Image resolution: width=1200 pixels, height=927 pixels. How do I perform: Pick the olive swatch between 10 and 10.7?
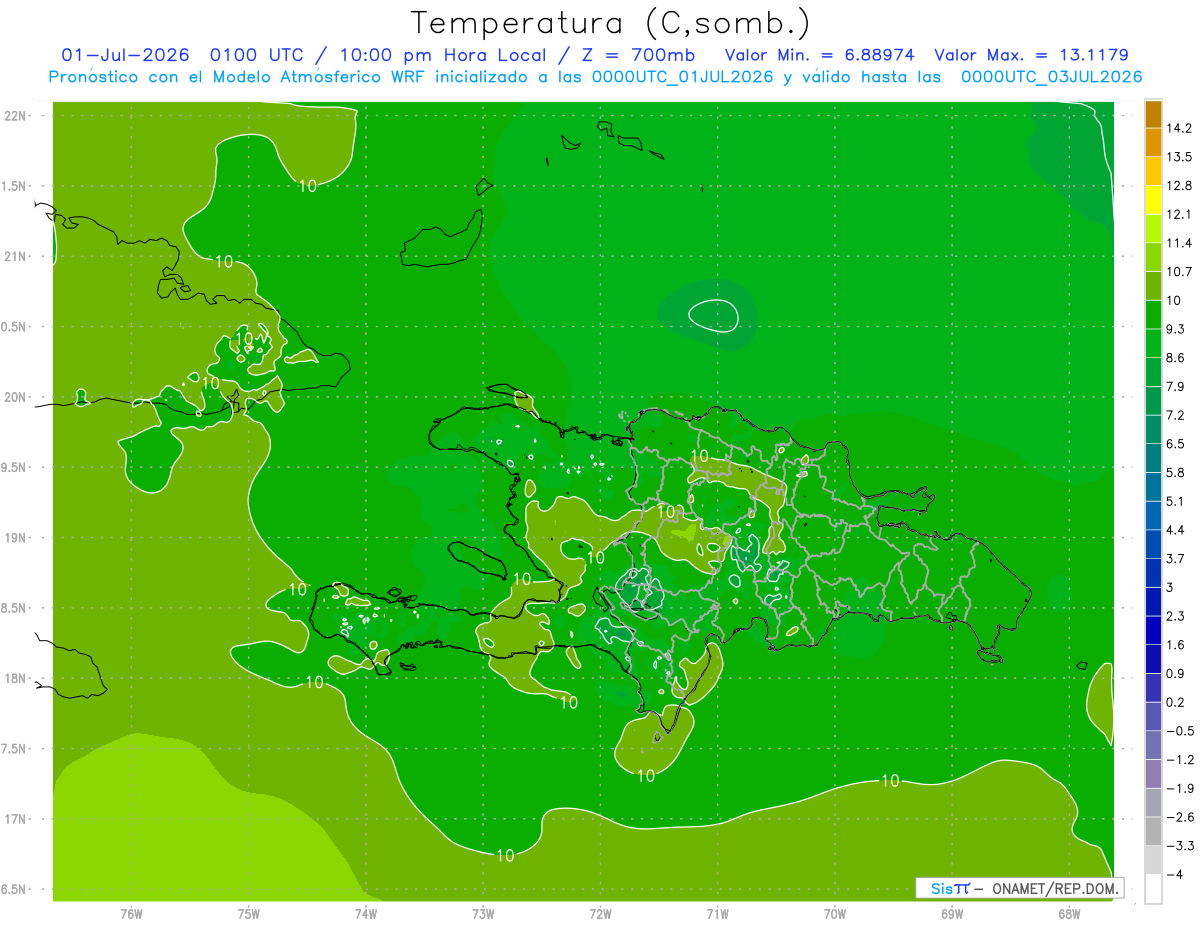point(1153,286)
